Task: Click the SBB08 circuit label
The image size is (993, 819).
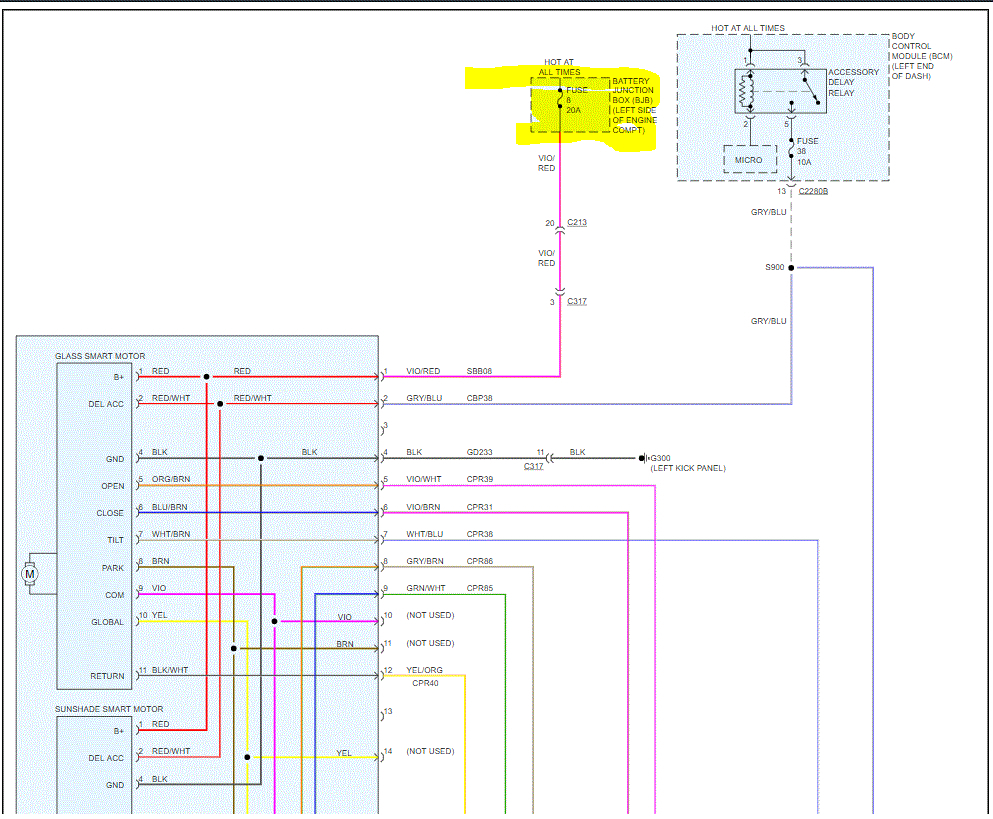Action: pyautogui.click(x=480, y=371)
